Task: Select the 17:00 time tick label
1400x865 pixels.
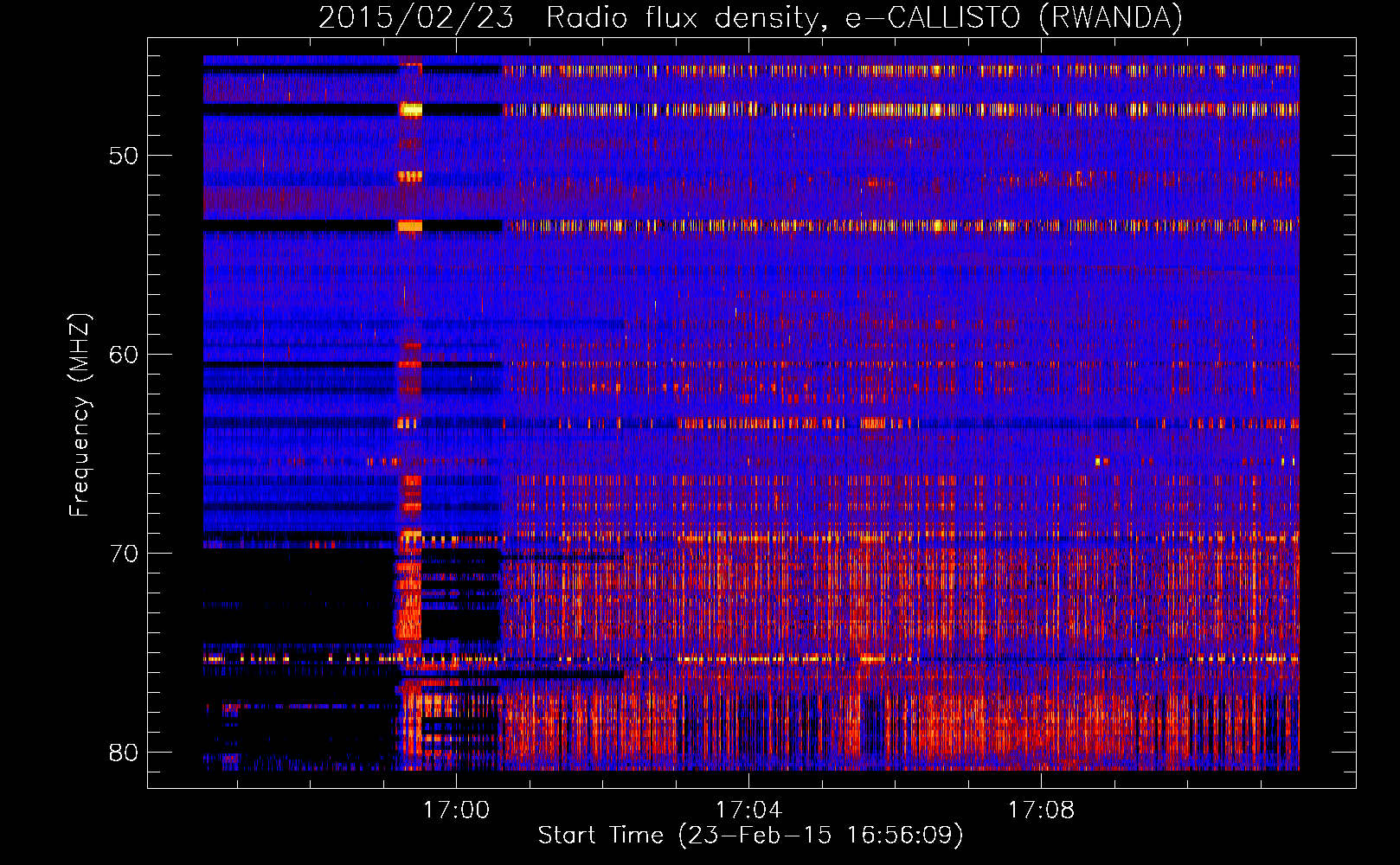Action: [456, 811]
